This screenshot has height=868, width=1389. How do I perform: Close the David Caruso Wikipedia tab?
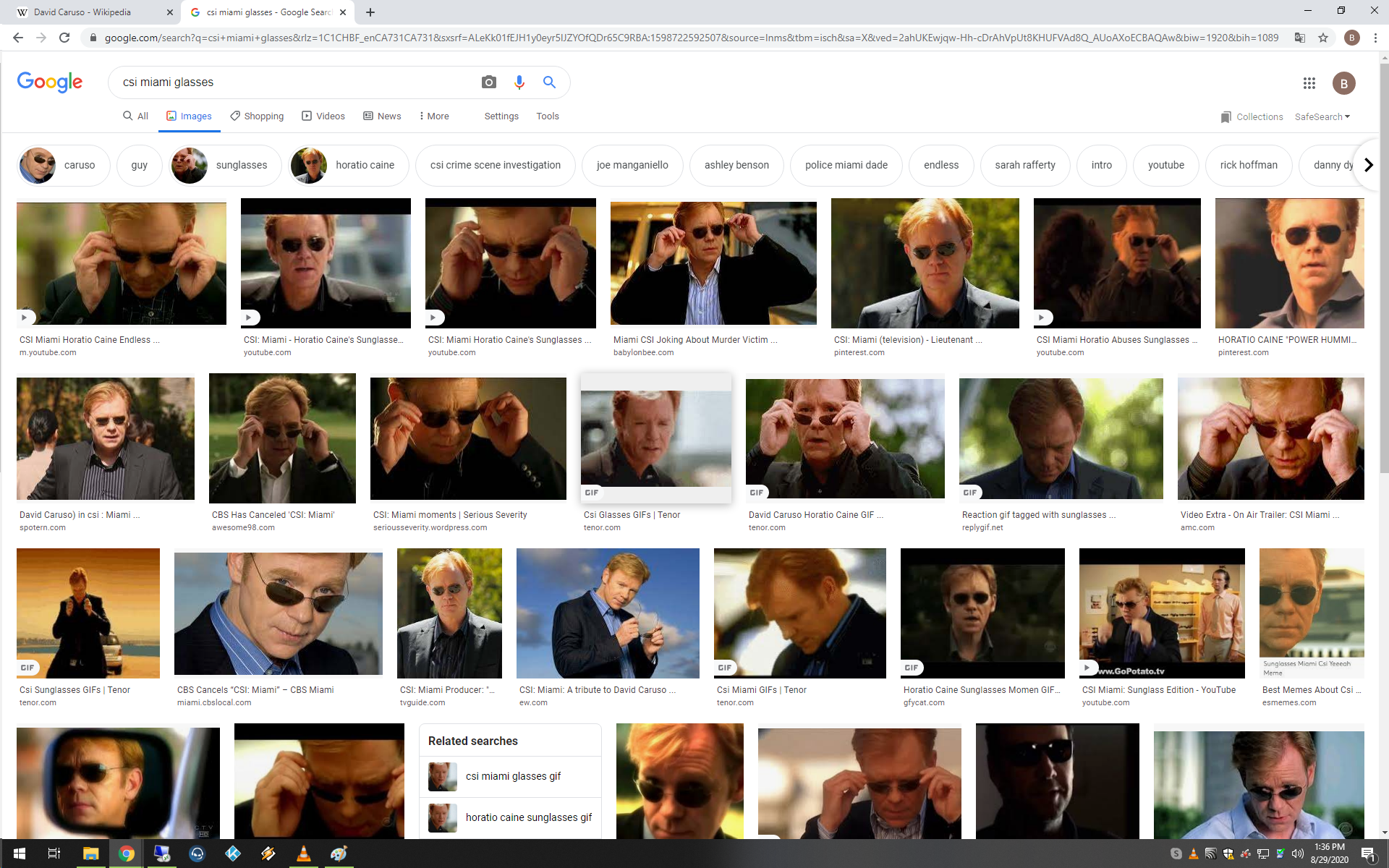[170, 12]
